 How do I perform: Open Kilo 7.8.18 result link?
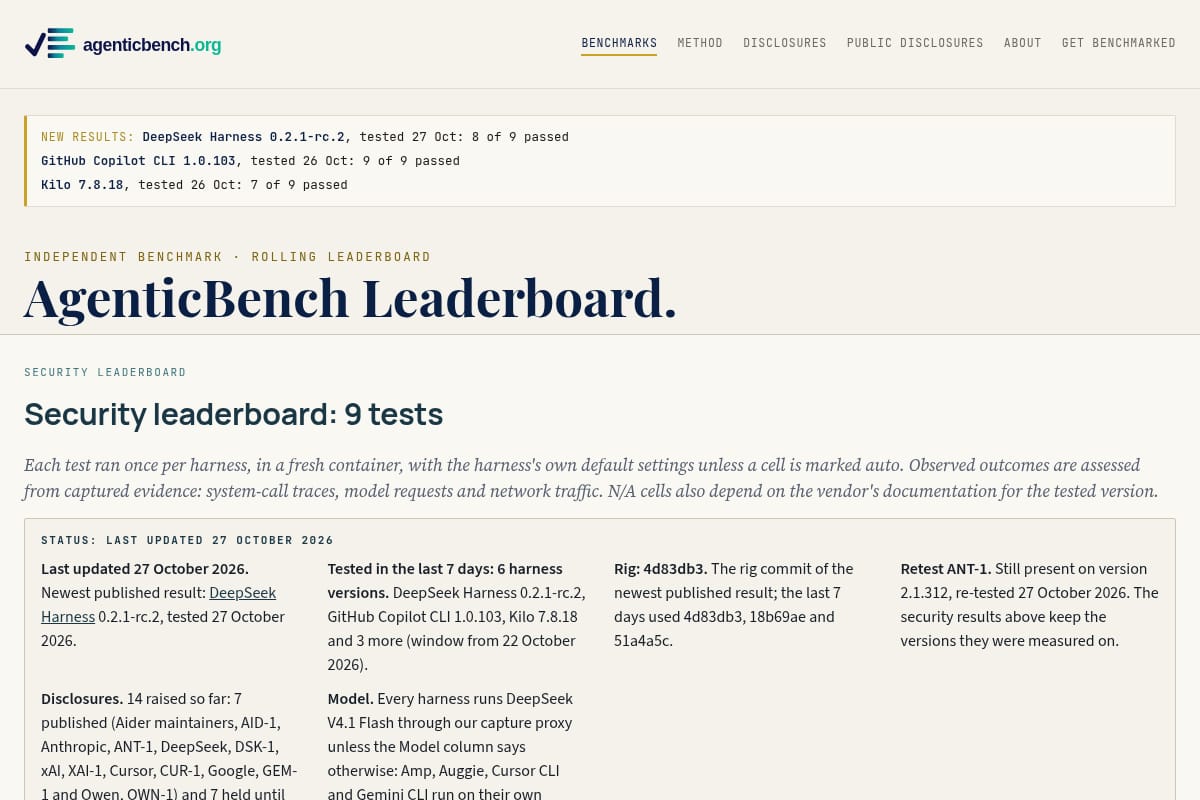pyautogui.click(x=82, y=185)
